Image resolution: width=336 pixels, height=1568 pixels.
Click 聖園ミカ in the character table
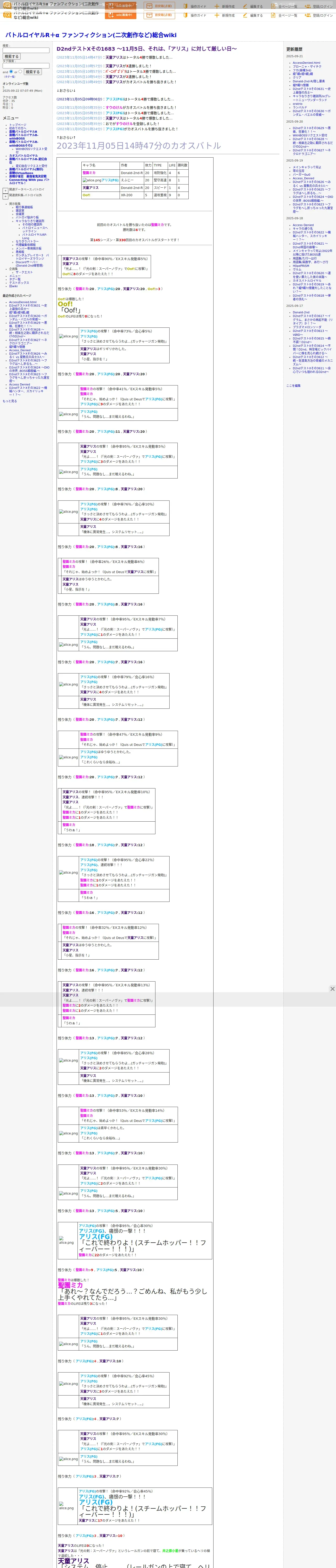pos(89,173)
